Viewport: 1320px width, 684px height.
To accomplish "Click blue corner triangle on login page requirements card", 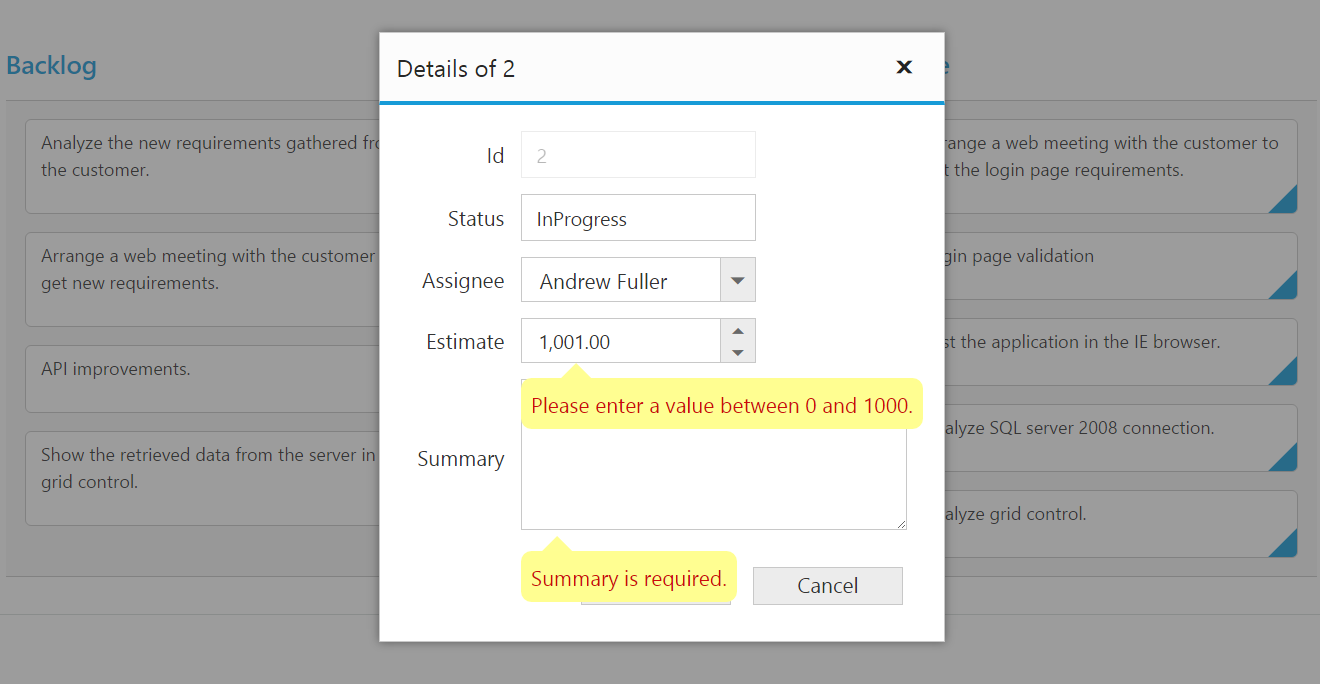I will point(1286,202).
